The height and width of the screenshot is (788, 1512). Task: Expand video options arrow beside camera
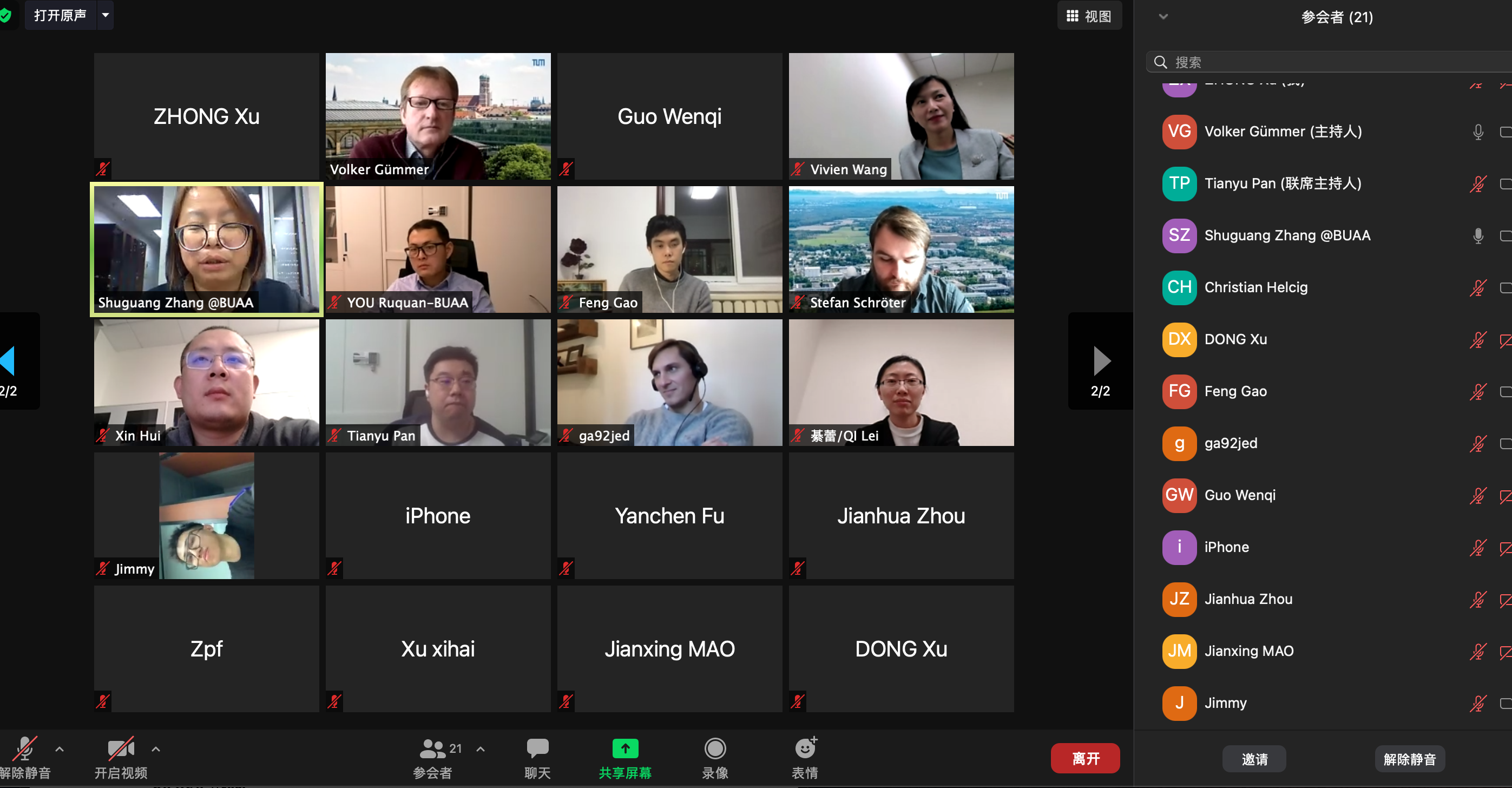[x=155, y=748]
